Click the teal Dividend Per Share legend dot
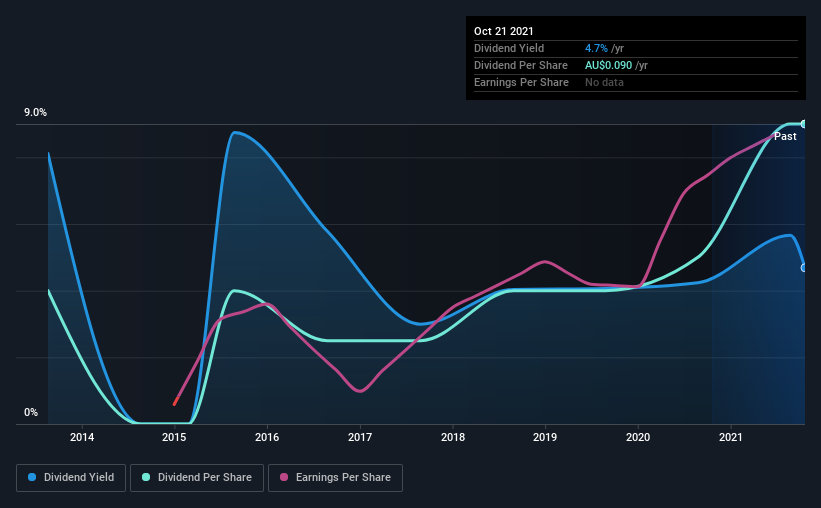 [x=146, y=477]
